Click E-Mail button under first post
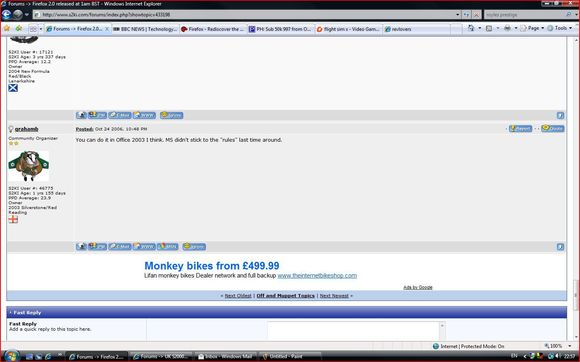Image resolution: width=580 pixels, height=362 pixels. [120, 115]
